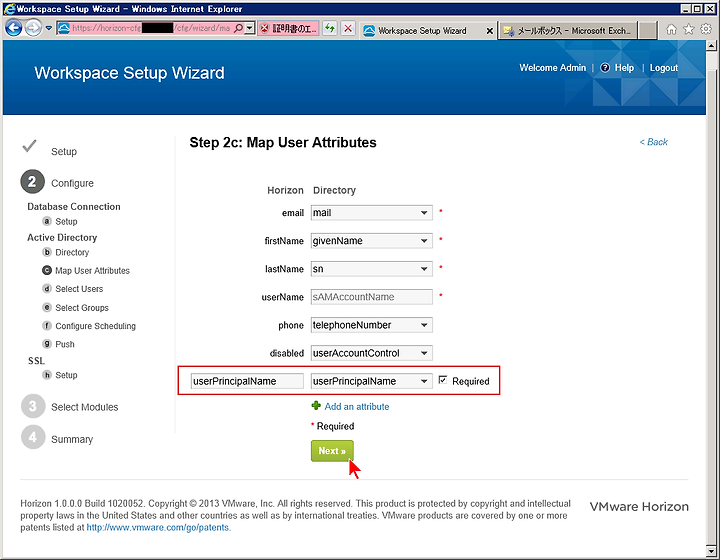720x560 pixels.
Task: Open the firstName givenName dropdown
Action: coord(371,241)
